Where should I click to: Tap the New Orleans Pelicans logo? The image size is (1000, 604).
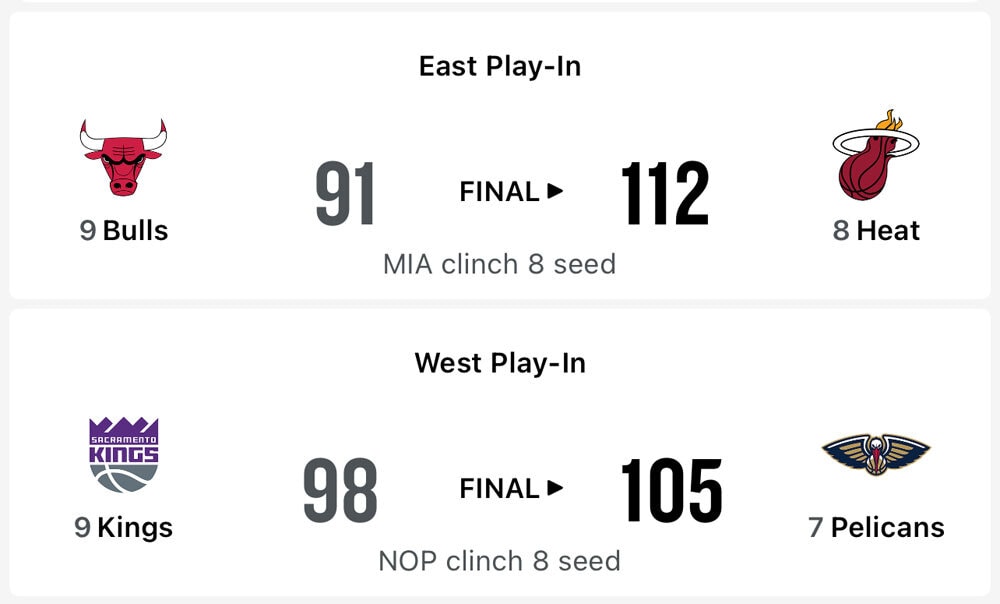(x=876, y=455)
